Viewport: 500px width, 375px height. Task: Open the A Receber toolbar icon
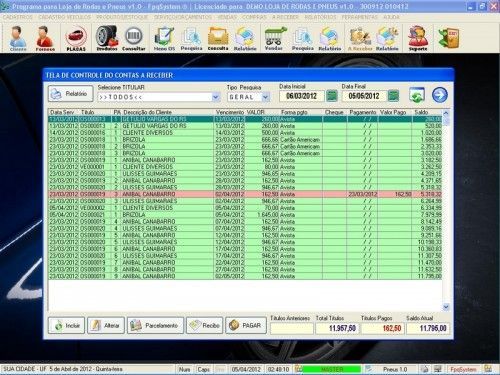click(x=360, y=38)
